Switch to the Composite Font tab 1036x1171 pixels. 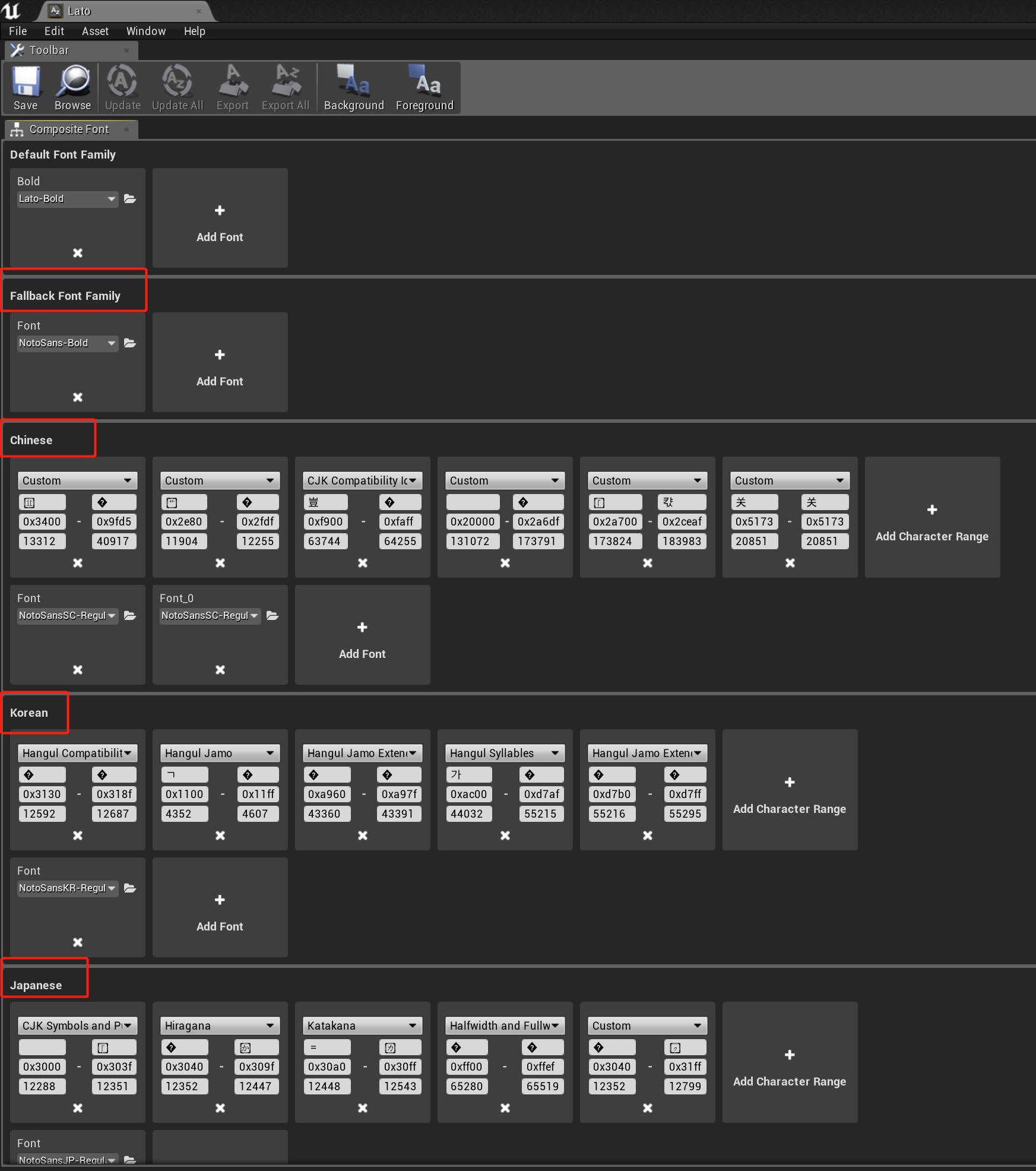[68, 129]
